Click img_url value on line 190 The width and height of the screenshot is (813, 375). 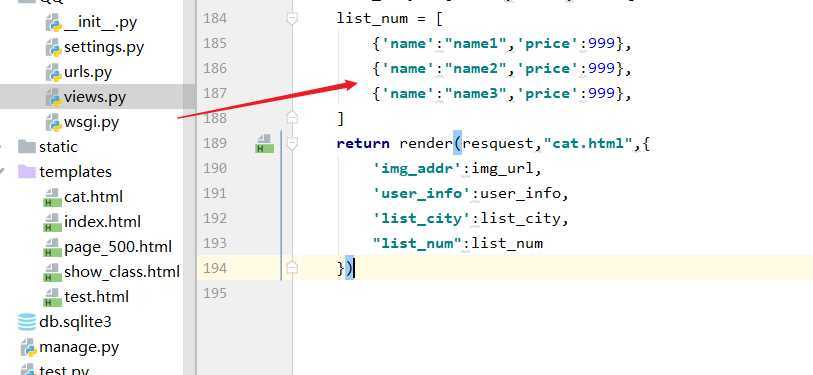click(501, 169)
